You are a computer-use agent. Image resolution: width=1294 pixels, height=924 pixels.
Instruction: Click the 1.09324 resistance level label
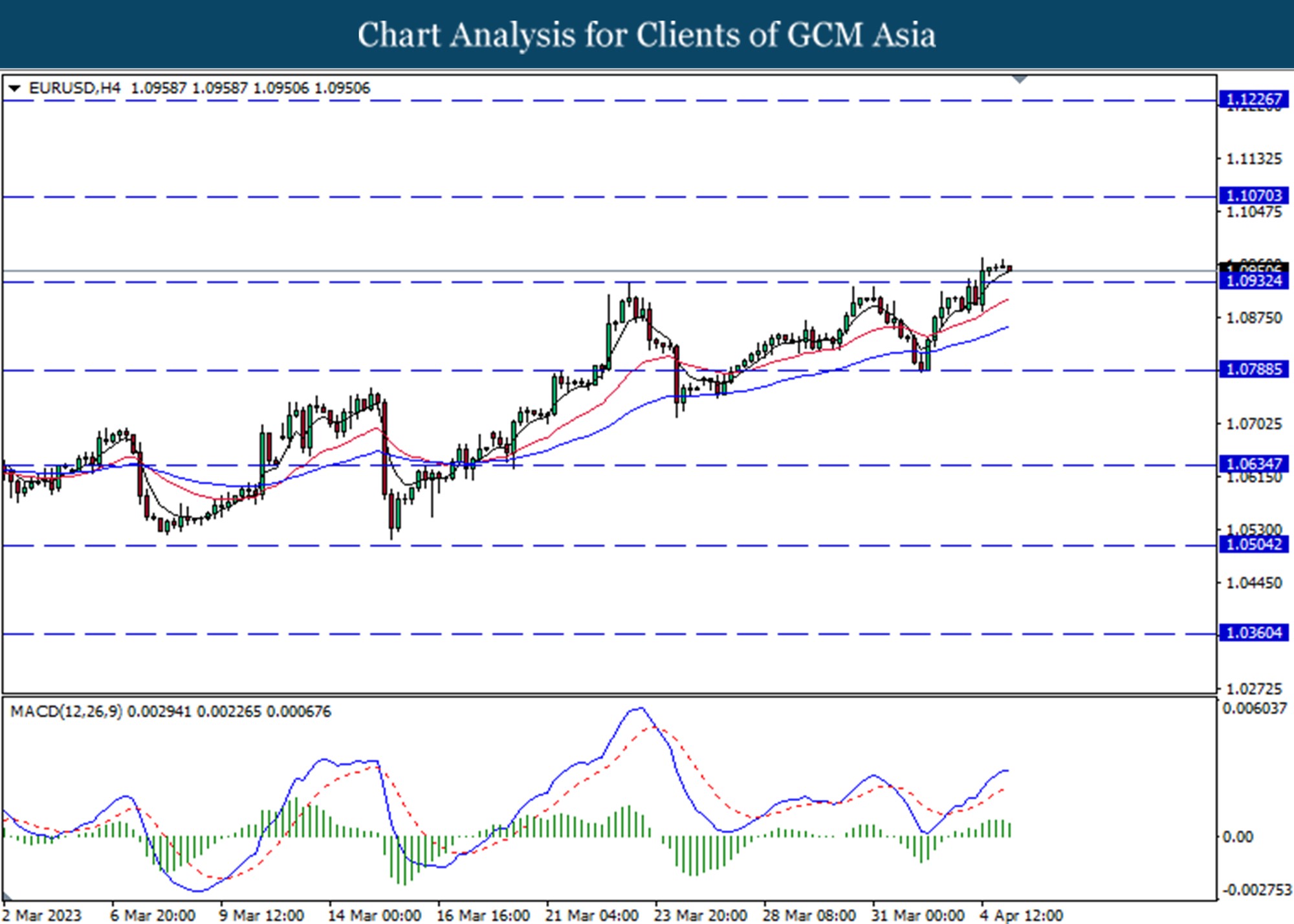pyautogui.click(x=1253, y=281)
